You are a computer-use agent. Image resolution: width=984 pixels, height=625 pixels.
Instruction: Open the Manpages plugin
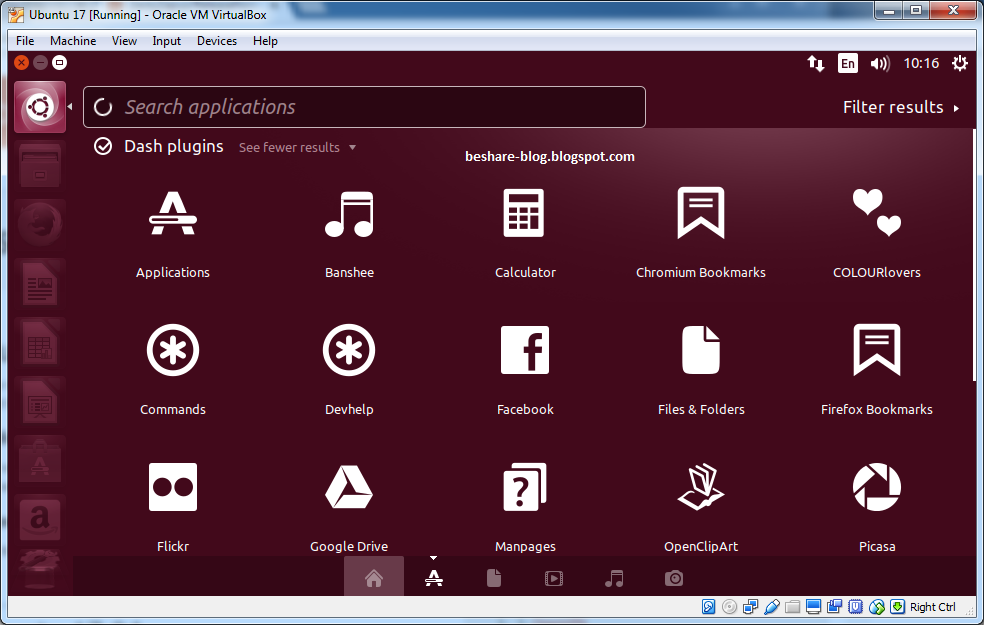tap(525, 487)
